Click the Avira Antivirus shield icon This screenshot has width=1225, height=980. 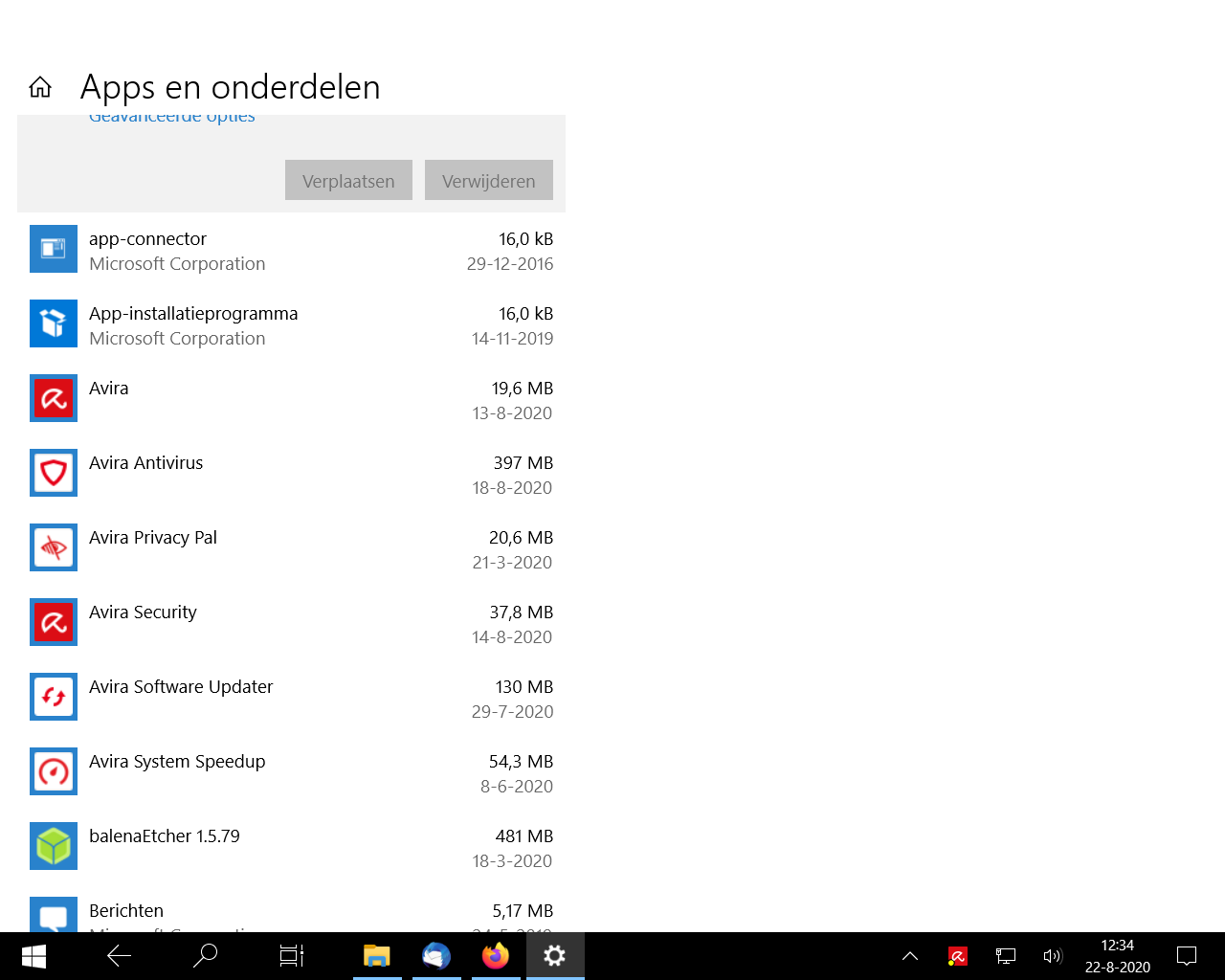(x=54, y=473)
